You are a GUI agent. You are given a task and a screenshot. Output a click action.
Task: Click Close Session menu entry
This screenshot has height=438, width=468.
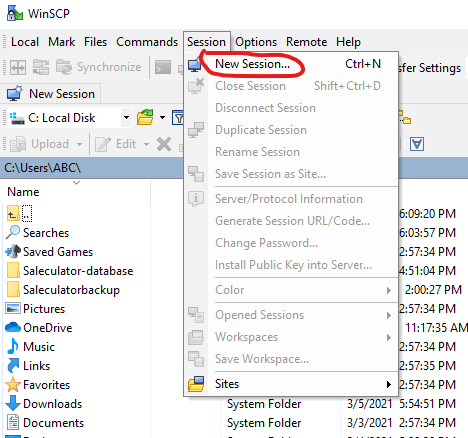(x=291, y=86)
